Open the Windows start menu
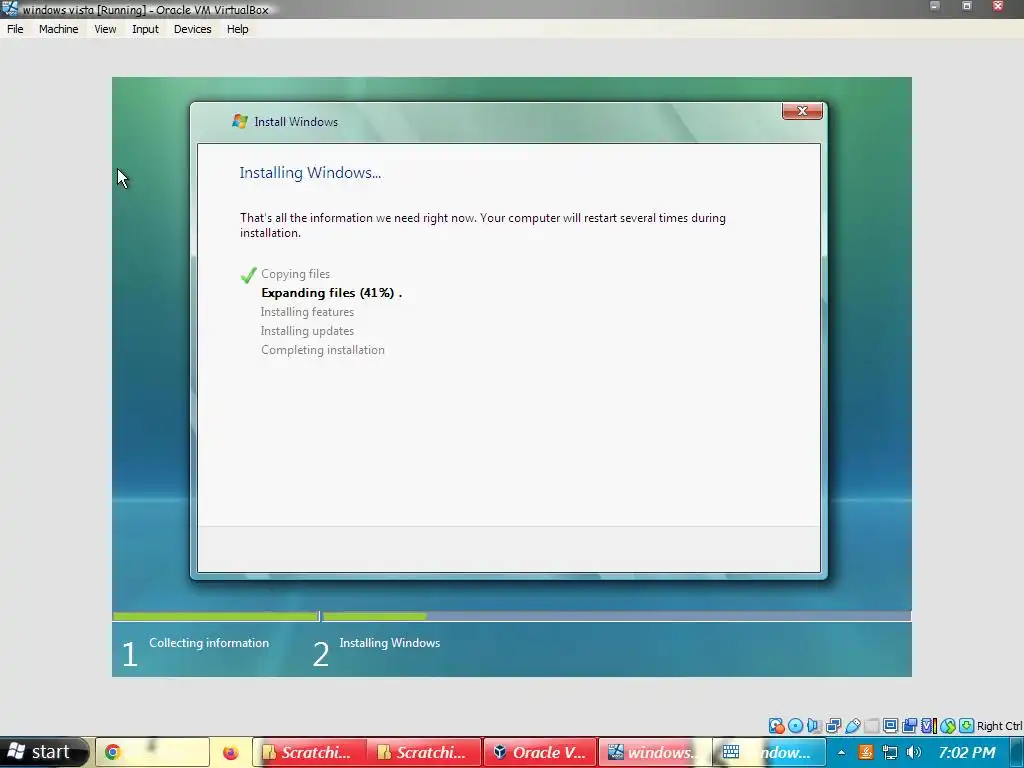Screen dimensions: 1024x768 pyautogui.click(x=43, y=752)
